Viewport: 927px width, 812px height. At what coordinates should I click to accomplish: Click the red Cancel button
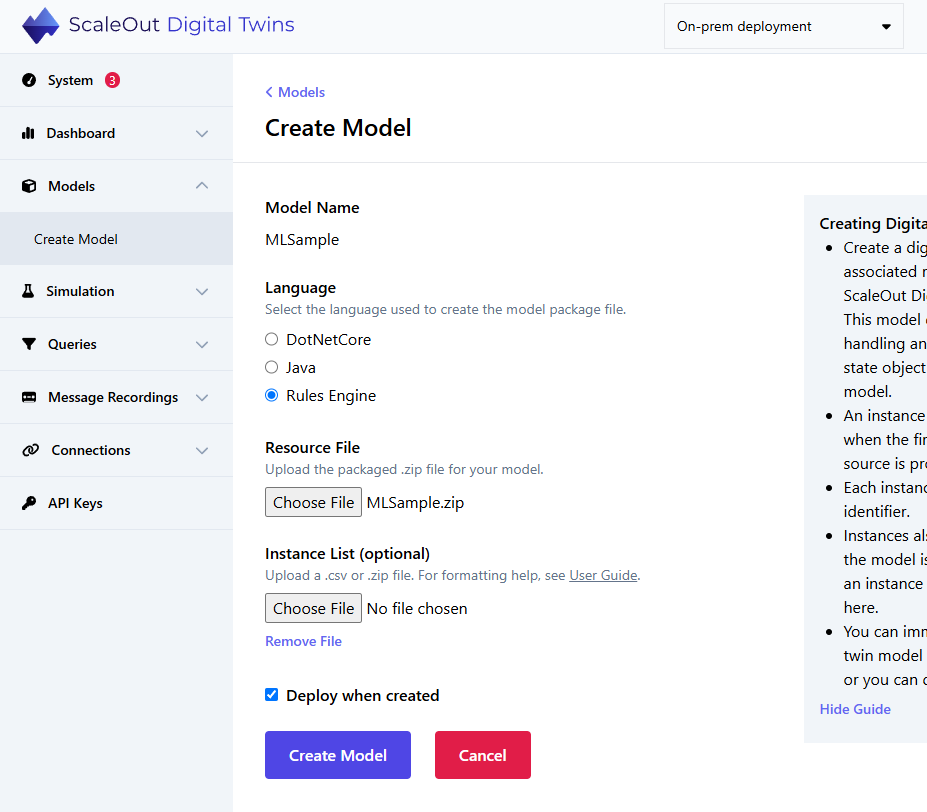[x=482, y=755]
